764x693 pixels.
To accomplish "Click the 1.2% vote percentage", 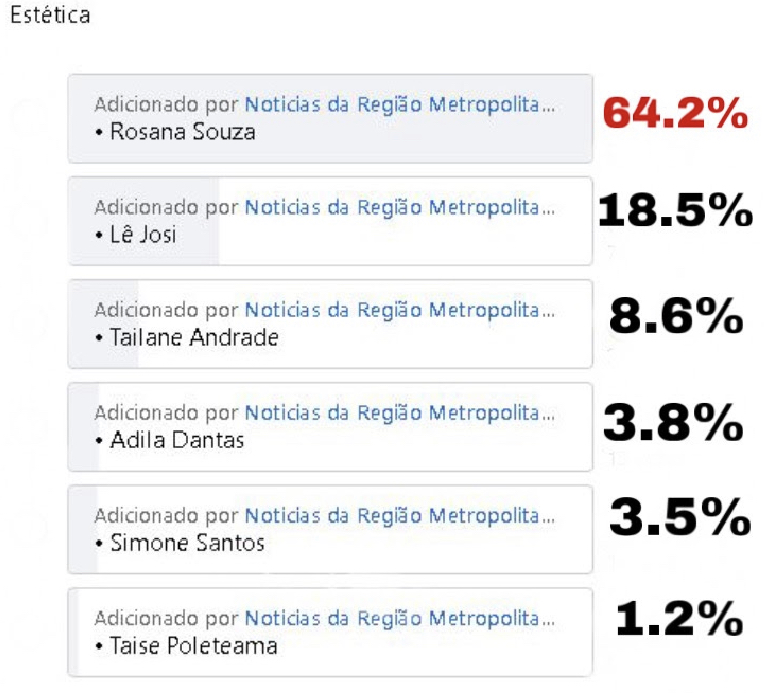I will pos(678,621).
